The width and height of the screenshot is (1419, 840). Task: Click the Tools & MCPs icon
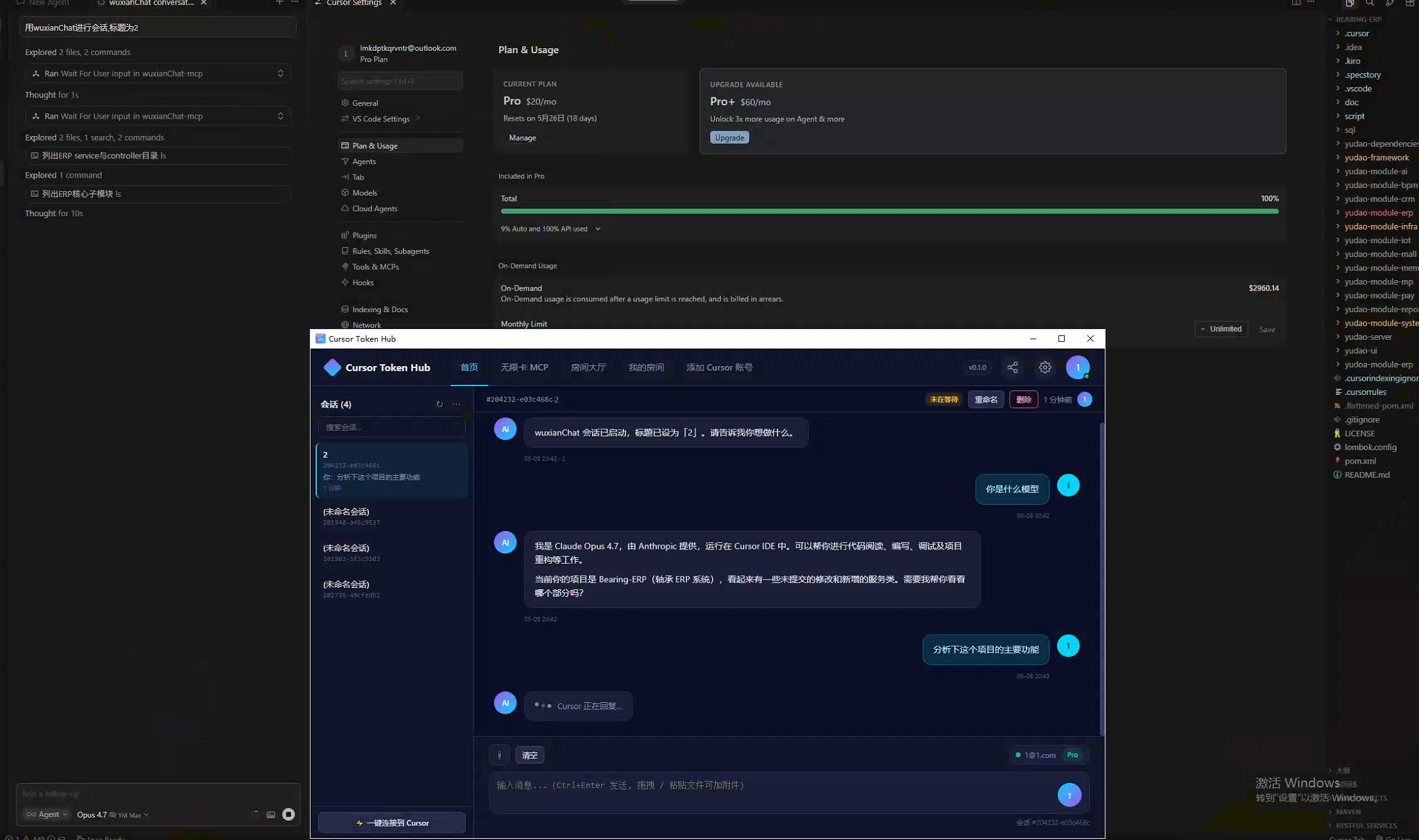coord(345,267)
